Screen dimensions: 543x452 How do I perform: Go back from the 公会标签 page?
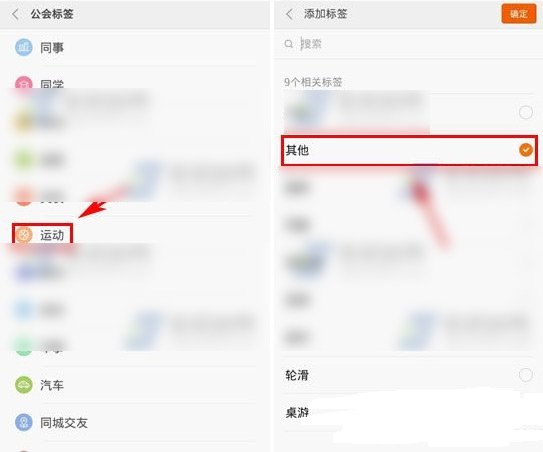pyautogui.click(x=15, y=14)
